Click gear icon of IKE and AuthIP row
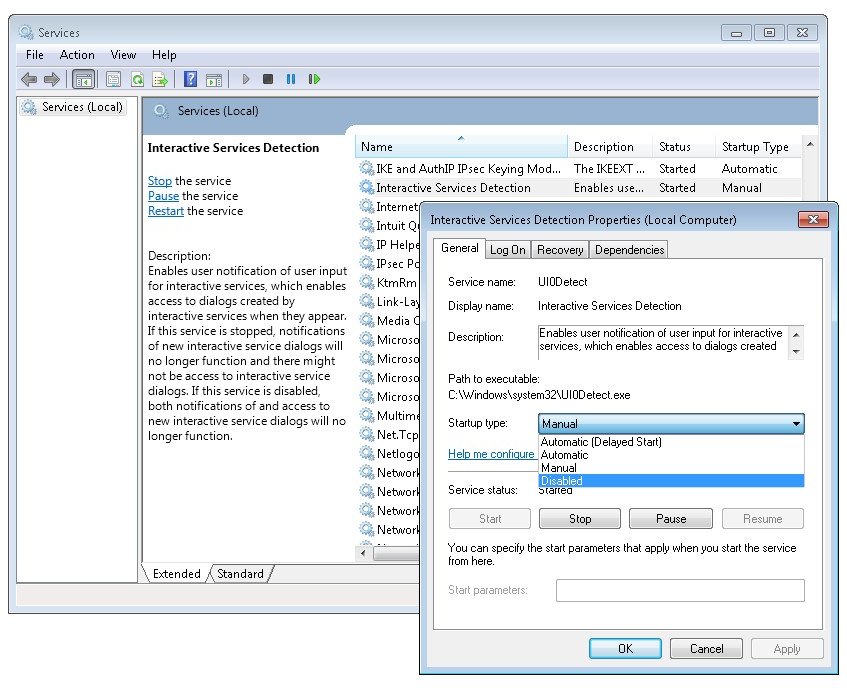 [x=366, y=168]
